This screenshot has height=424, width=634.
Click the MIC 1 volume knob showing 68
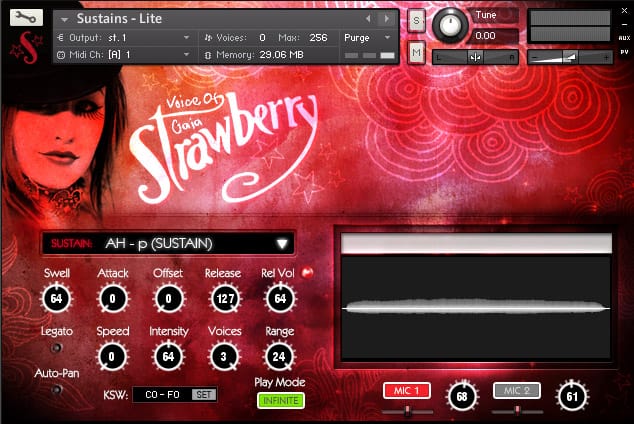tap(462, 397)
